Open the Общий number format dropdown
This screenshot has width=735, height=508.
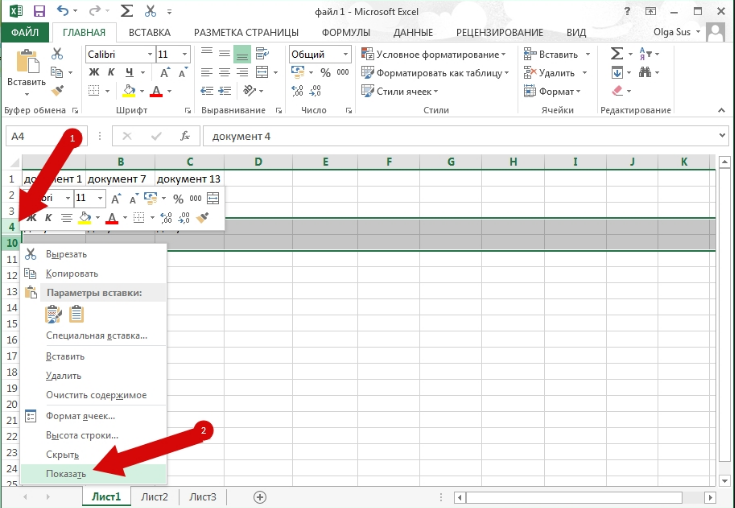point(345,54)
